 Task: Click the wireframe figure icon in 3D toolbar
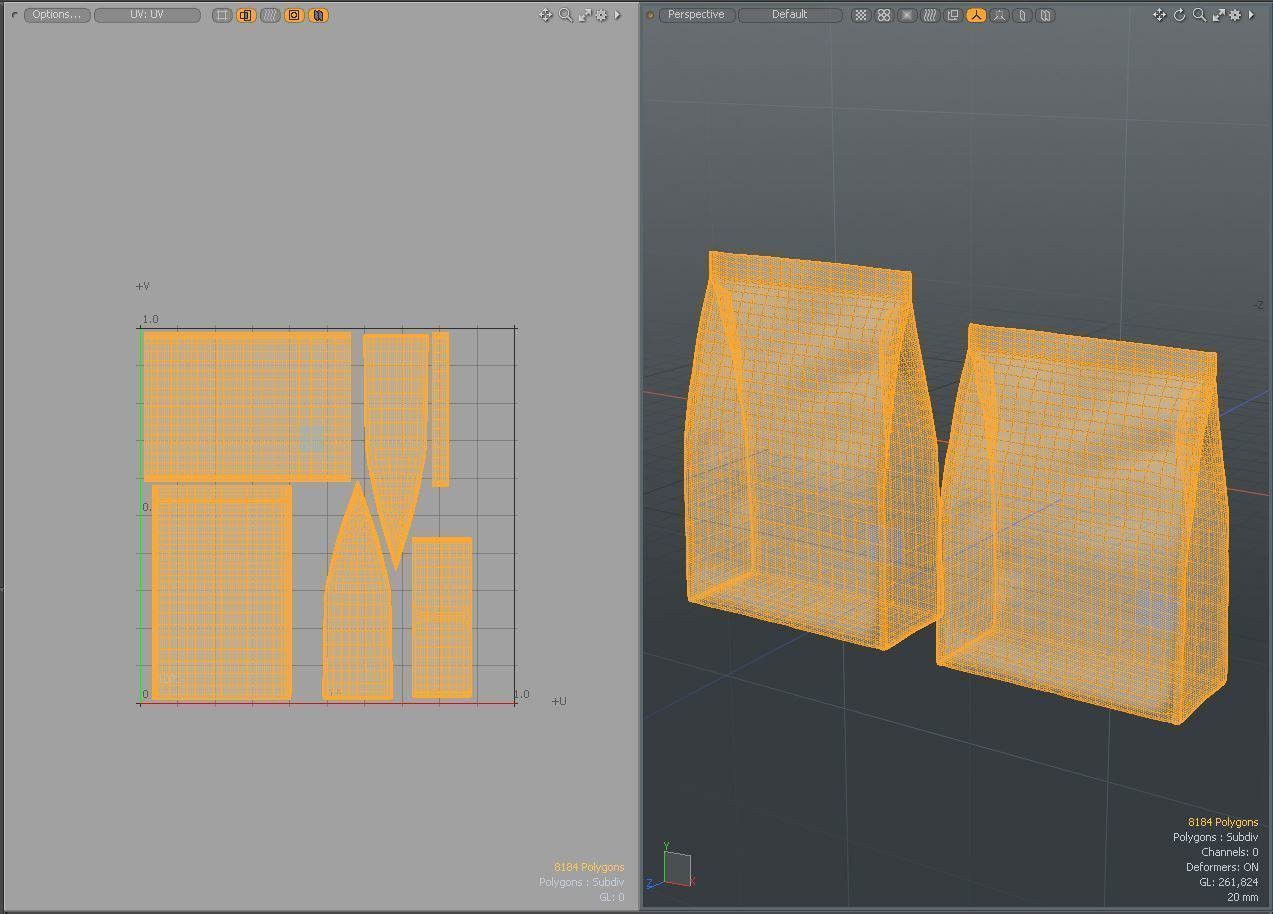(999, 15)
